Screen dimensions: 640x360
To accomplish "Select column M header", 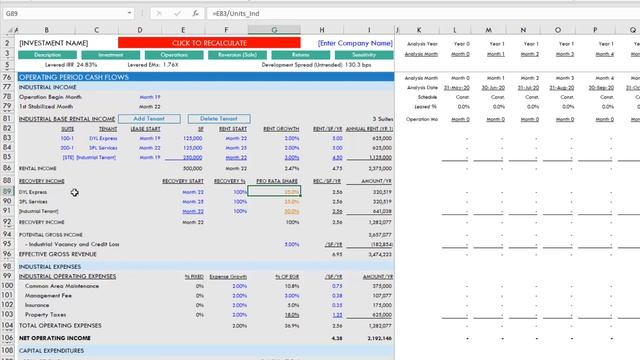I will pyautogui.click(x=489, y=30).
